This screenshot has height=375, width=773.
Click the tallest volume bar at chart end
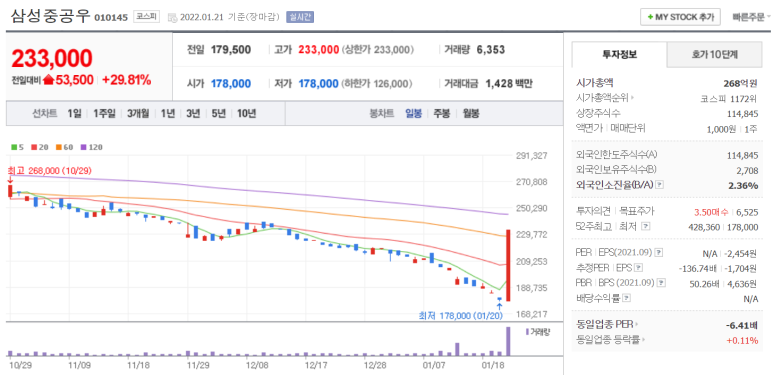tap(508, 341)
